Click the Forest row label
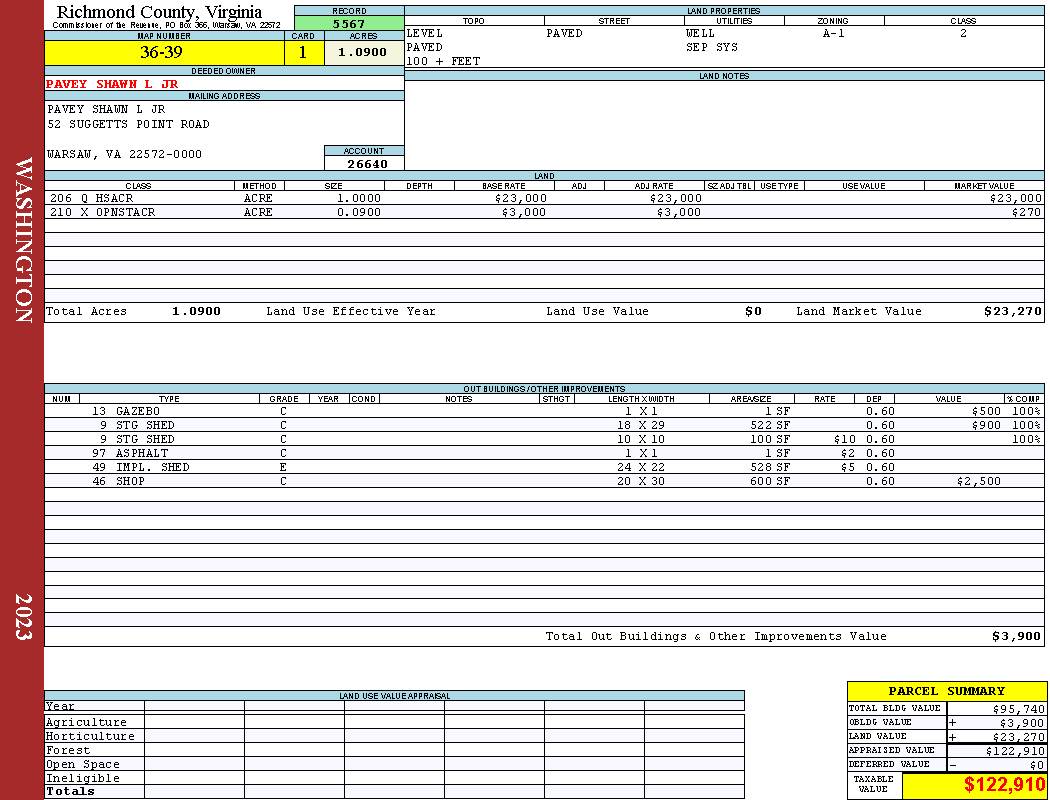Viewport: 1050px width, 800px height. point(68,750)
